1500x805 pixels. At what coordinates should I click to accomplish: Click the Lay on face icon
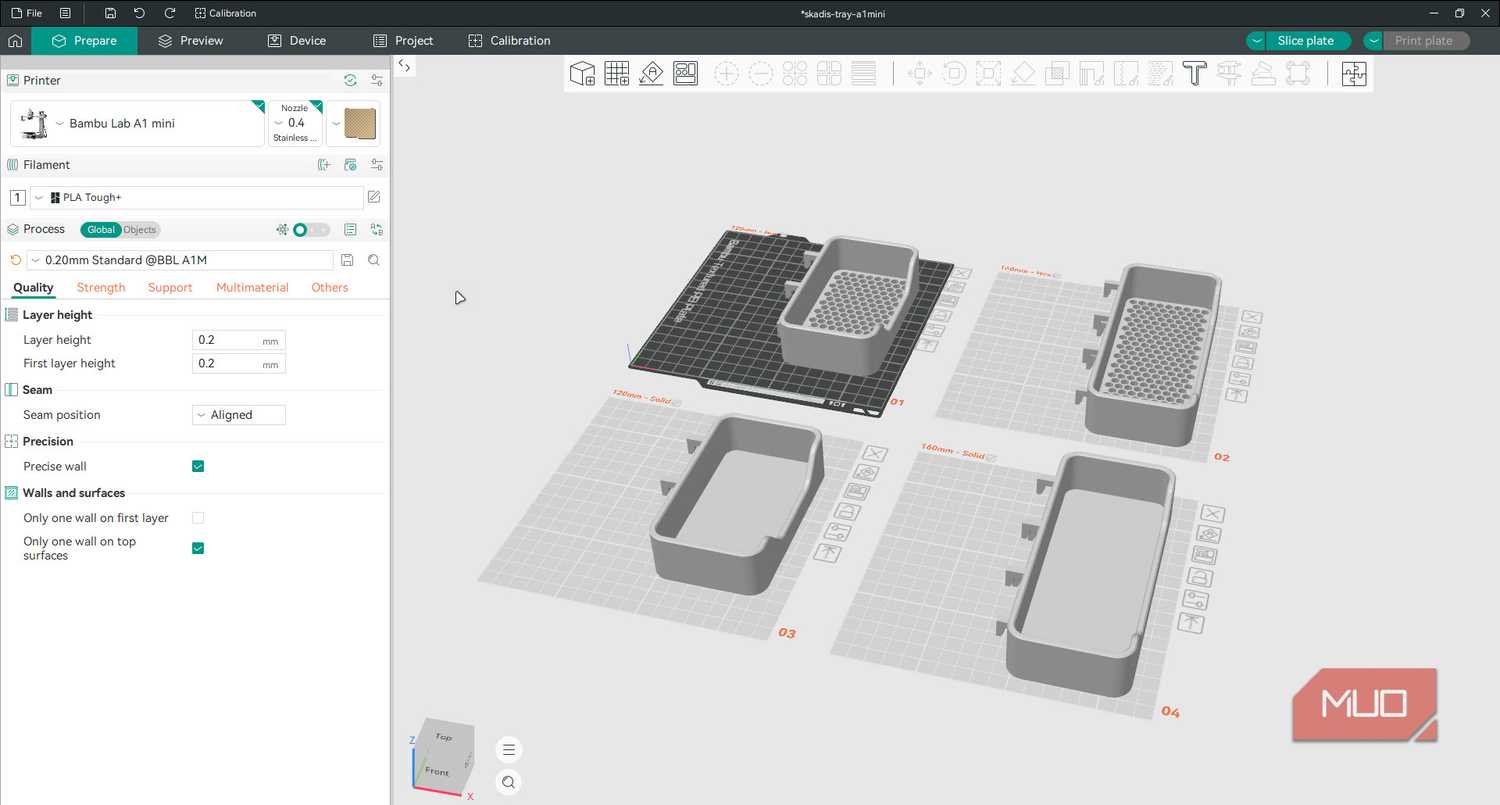(1022, 73)
